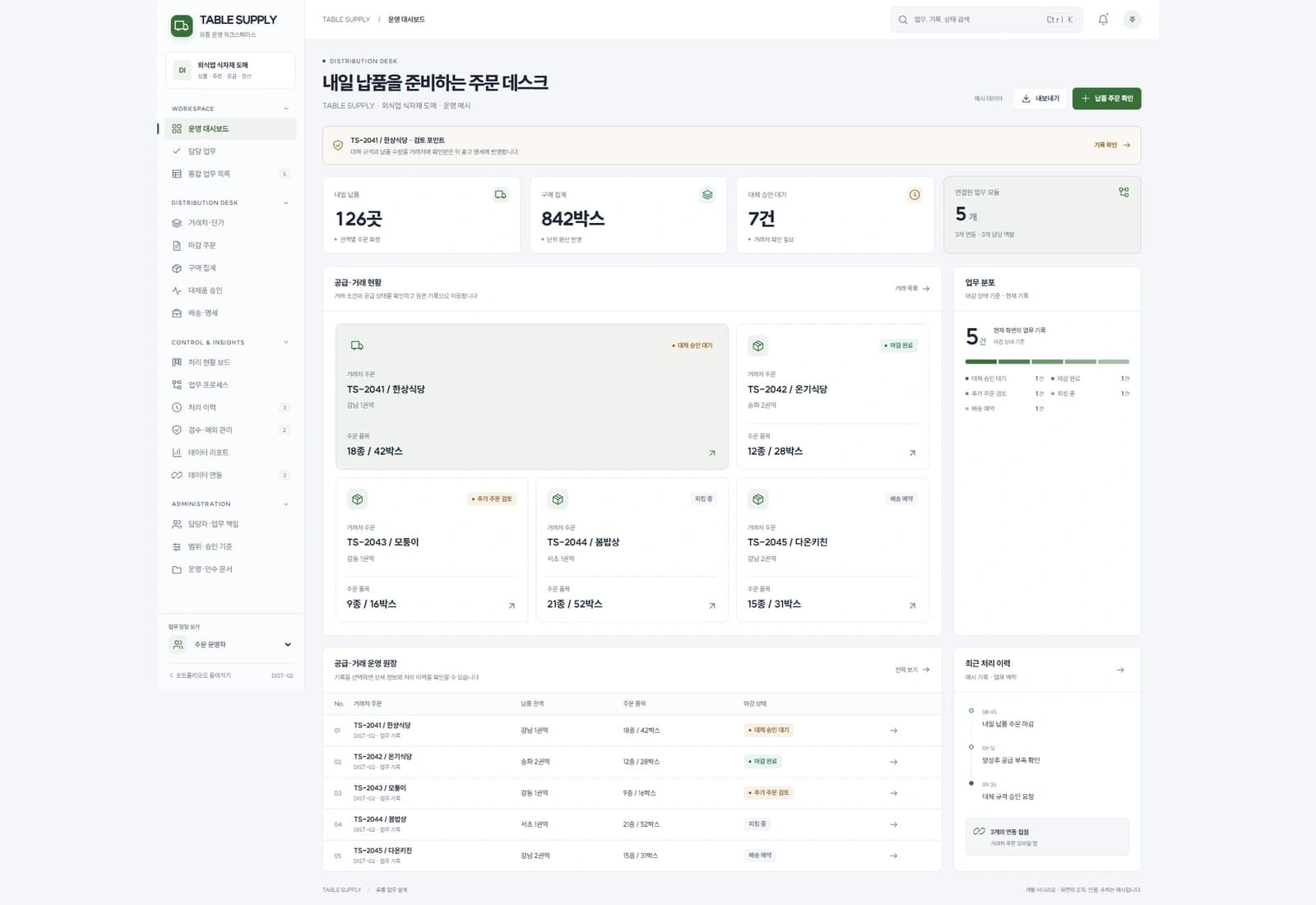
Task: Click the workflow icon on 연결된 업무 모듈 card
Action: point(1124,193)
